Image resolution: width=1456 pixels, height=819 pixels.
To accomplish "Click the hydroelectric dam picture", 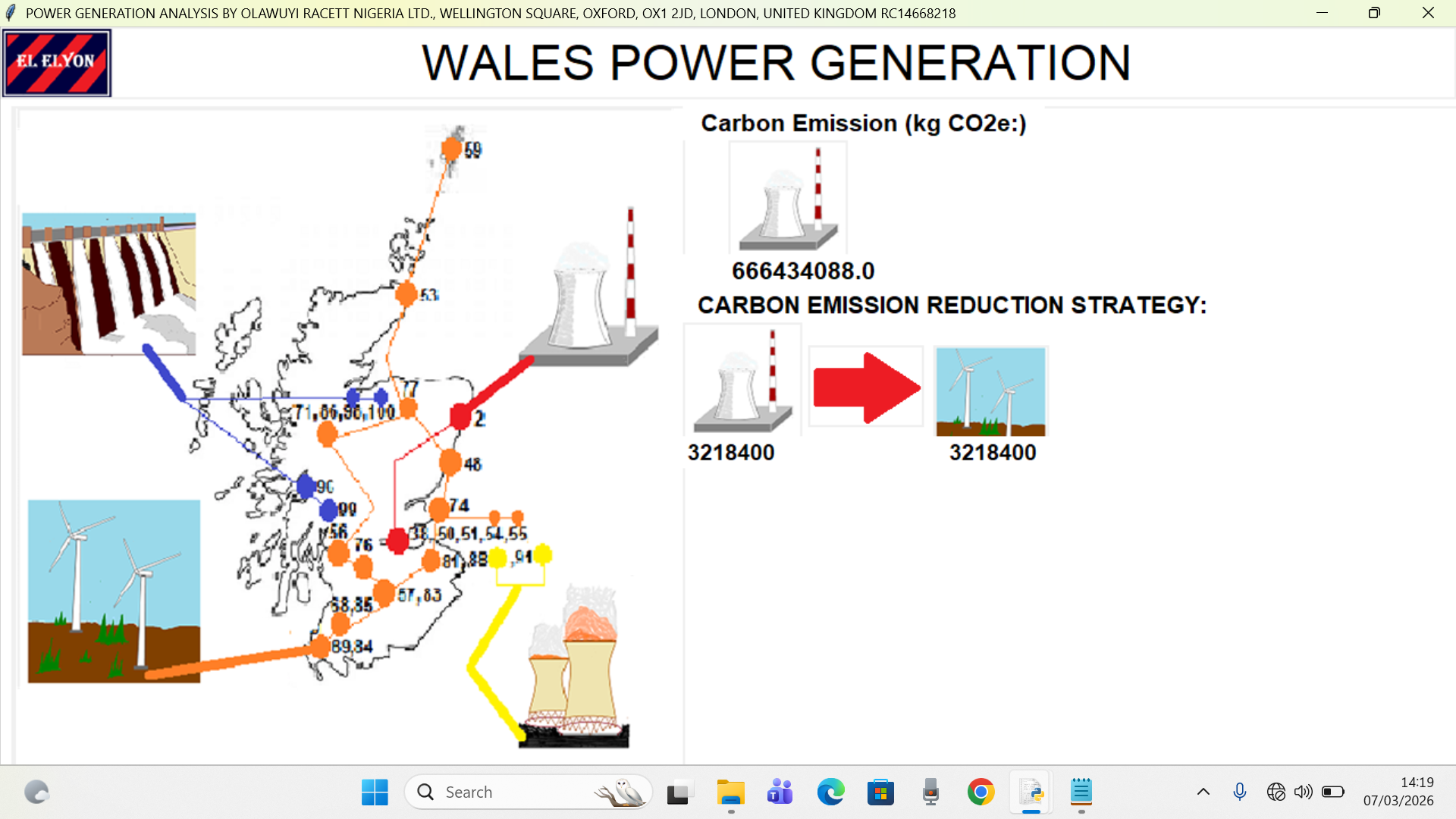I will (108, 284).
